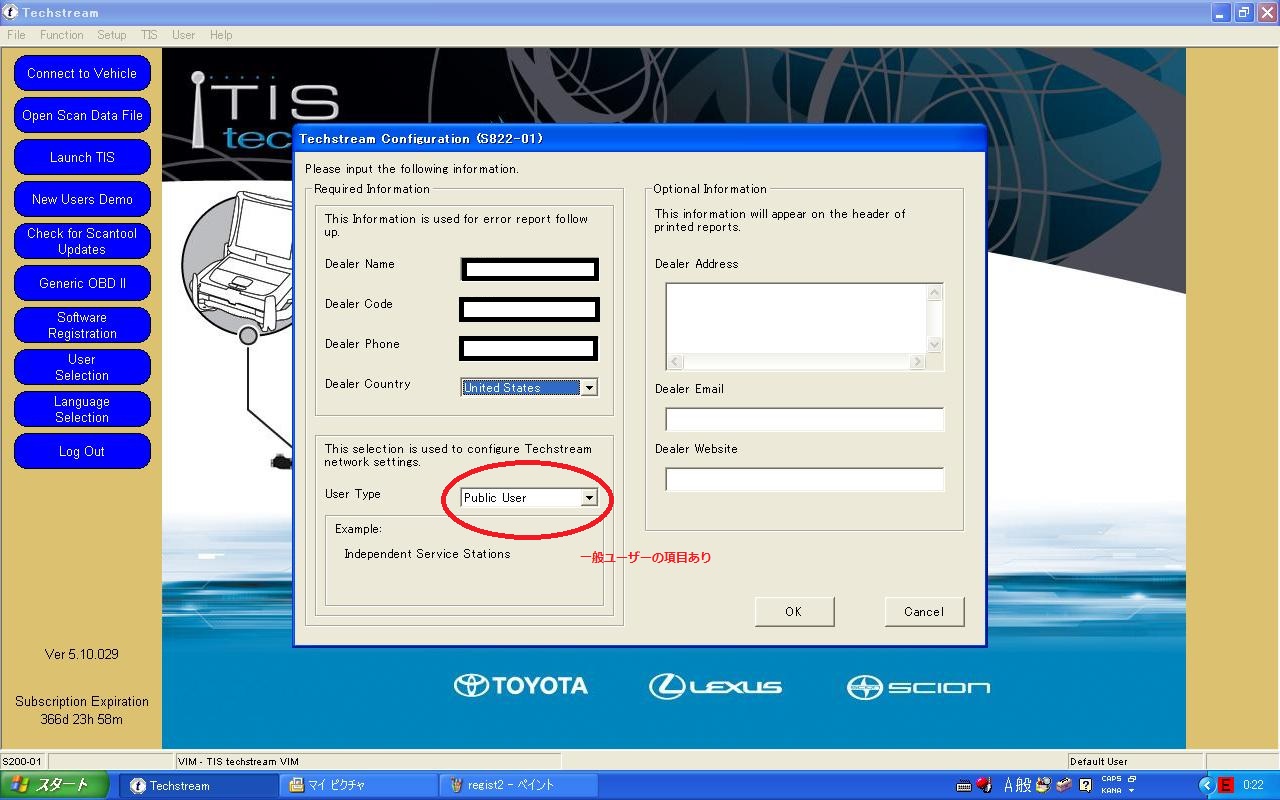Open Generic OBD II mode
This screenshot has width=1280, height=800.
(x=82, y=283)
